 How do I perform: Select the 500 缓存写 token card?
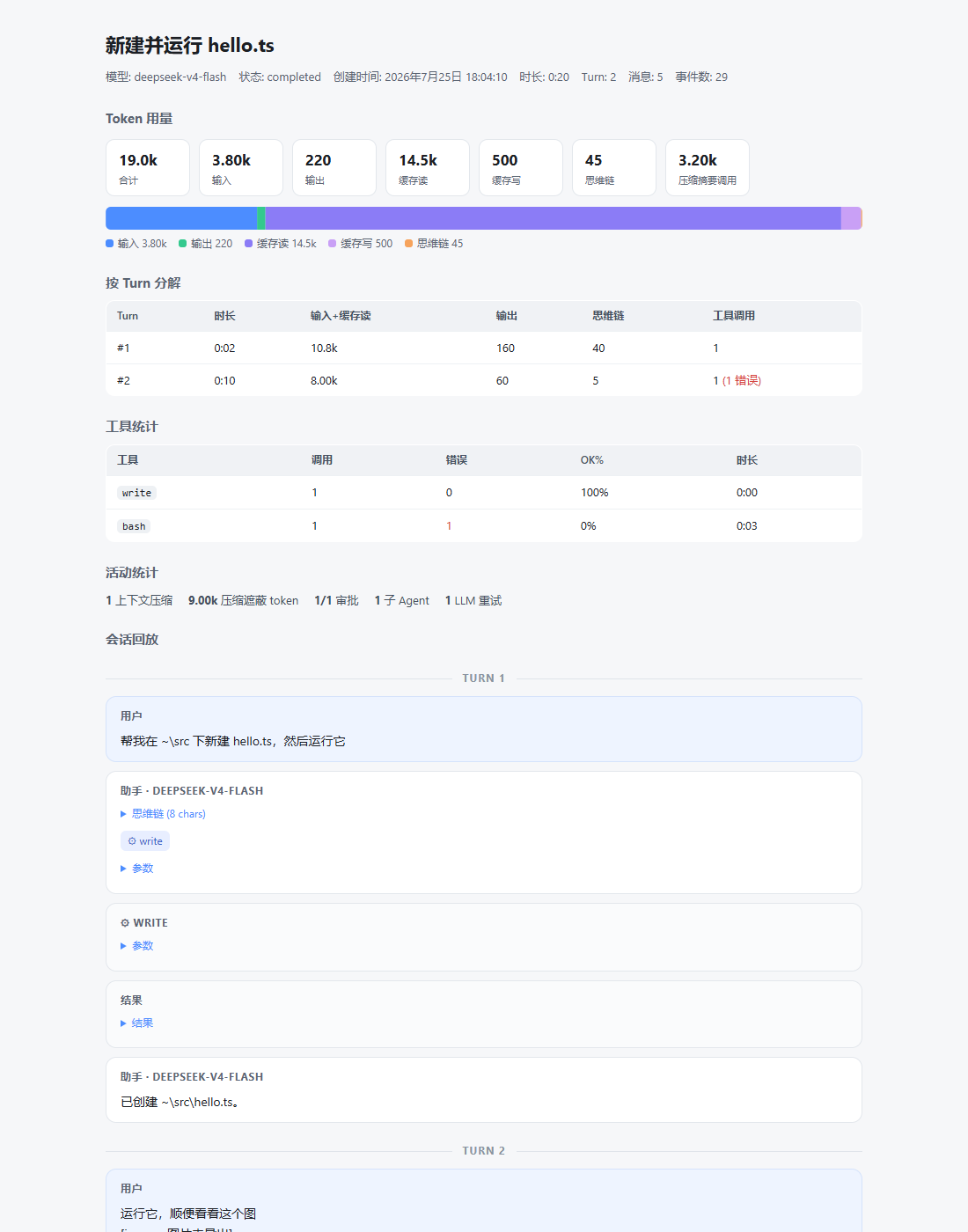521,167
